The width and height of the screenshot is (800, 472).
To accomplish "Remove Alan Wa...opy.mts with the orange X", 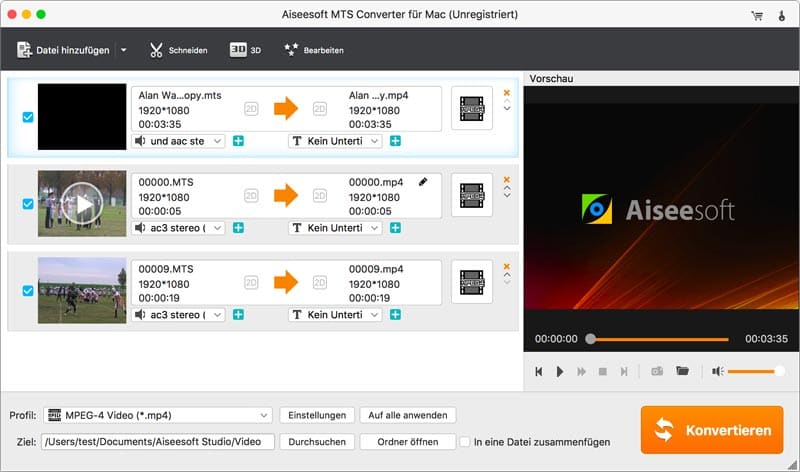I will [506, 92].
